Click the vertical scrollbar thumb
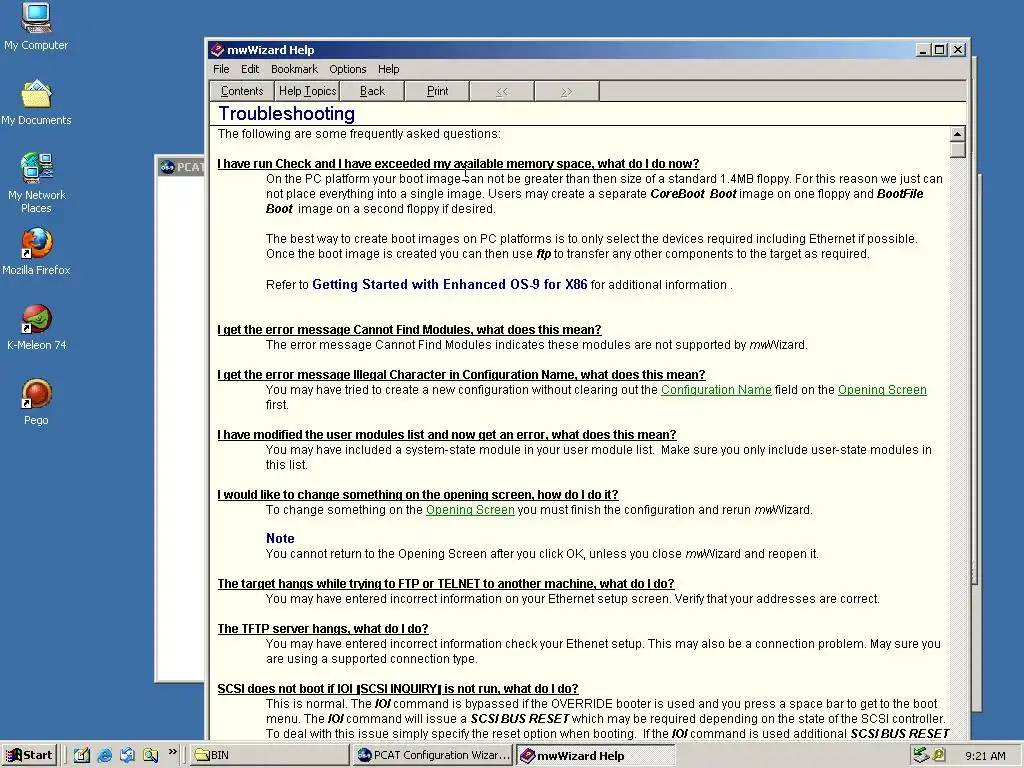 coord(957,150)
